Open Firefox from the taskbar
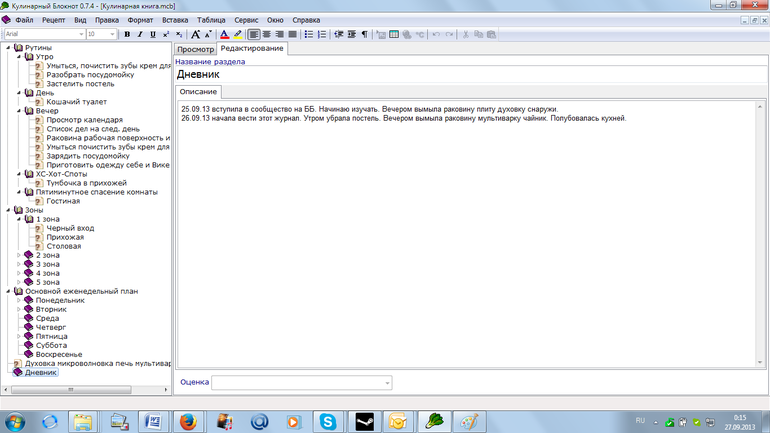The image size is (770, 433). (188, 421)
